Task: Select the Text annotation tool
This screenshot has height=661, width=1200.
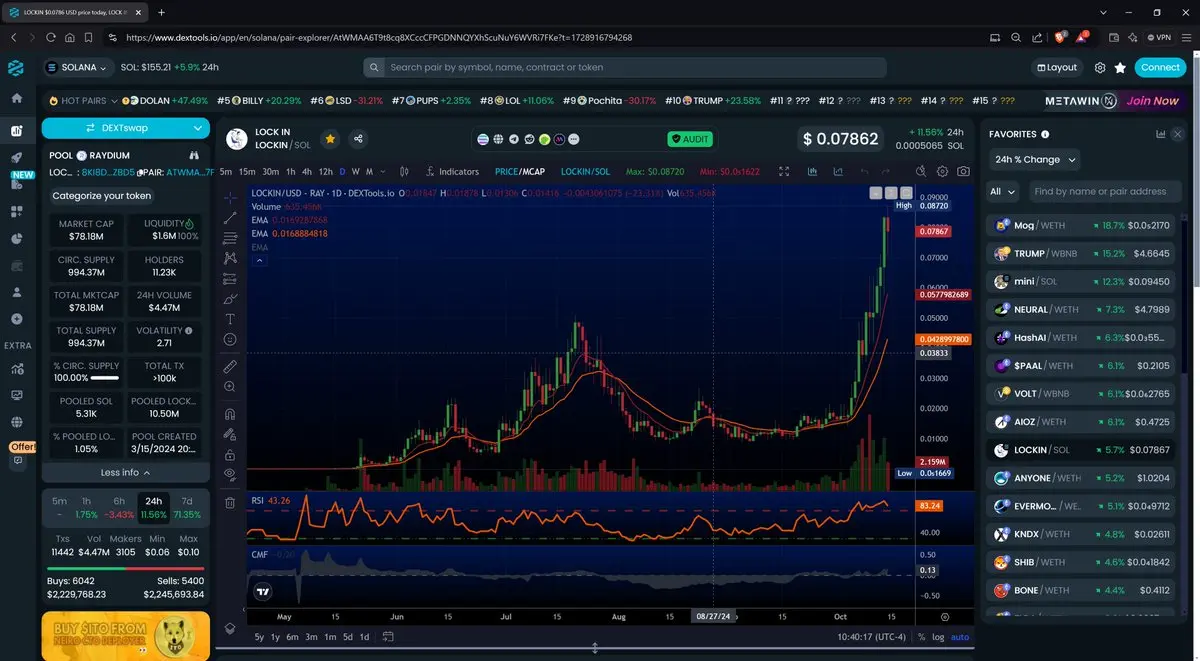Action: (230, 319)
